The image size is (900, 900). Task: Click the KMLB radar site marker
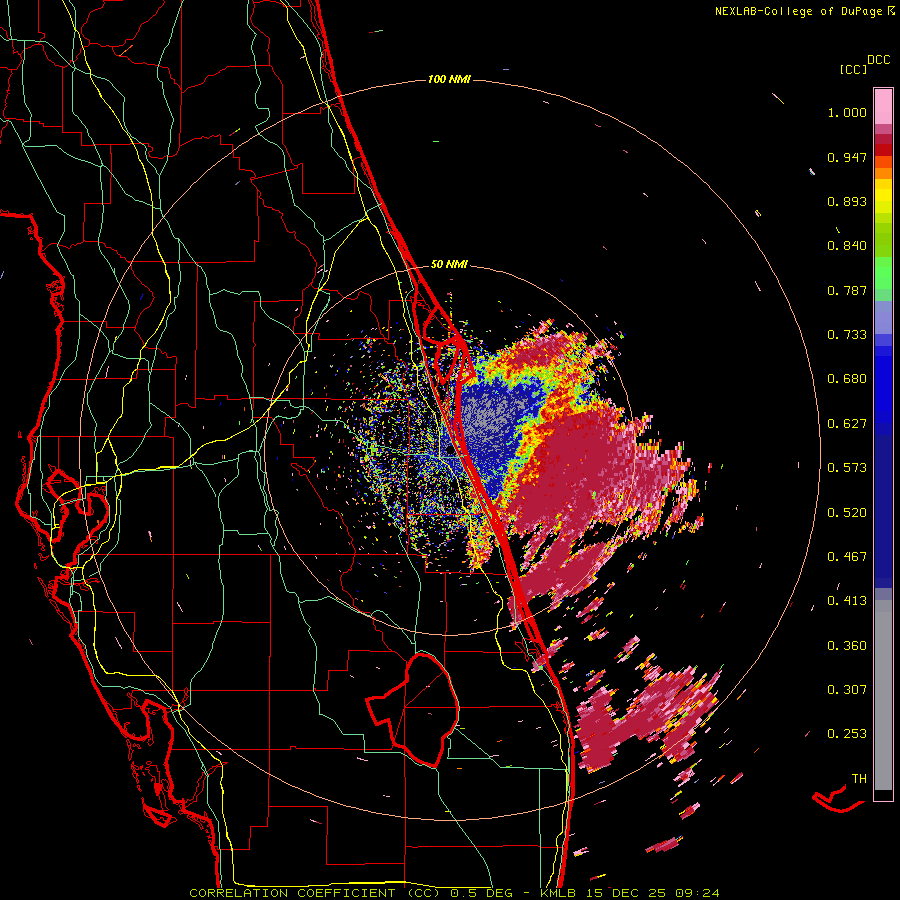click(449, 452)
